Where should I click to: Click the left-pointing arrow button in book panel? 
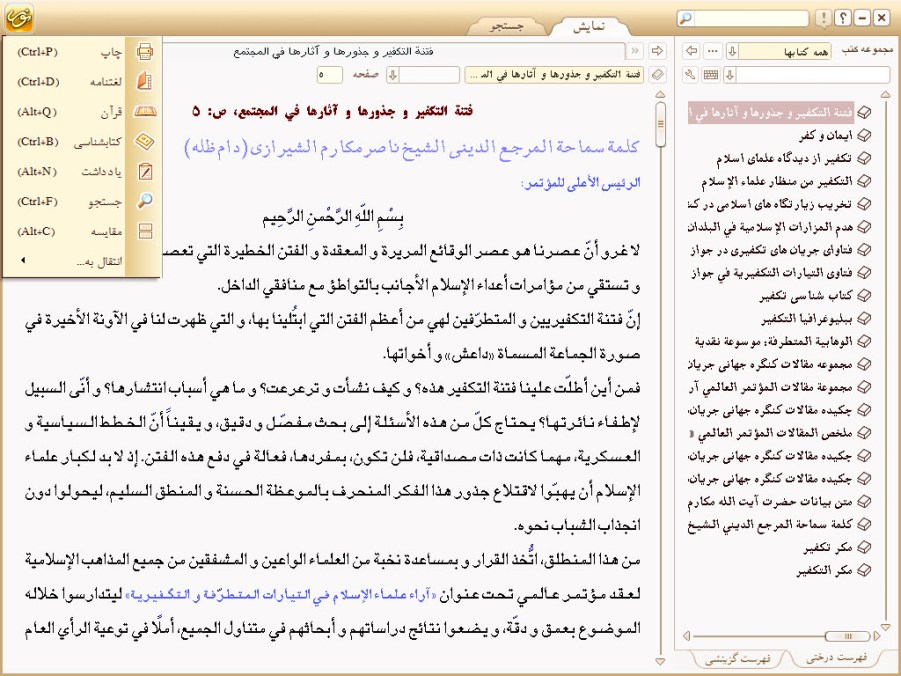coord(691,51)
